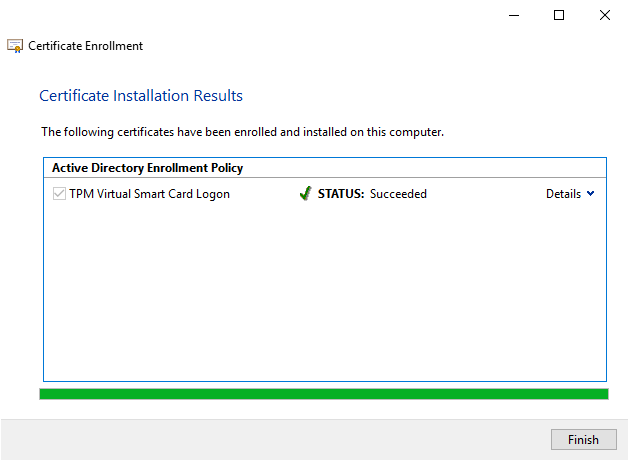Maximize the Certificate Enrollment window
This screenshot has width=629, height=461.
point(559,15)
